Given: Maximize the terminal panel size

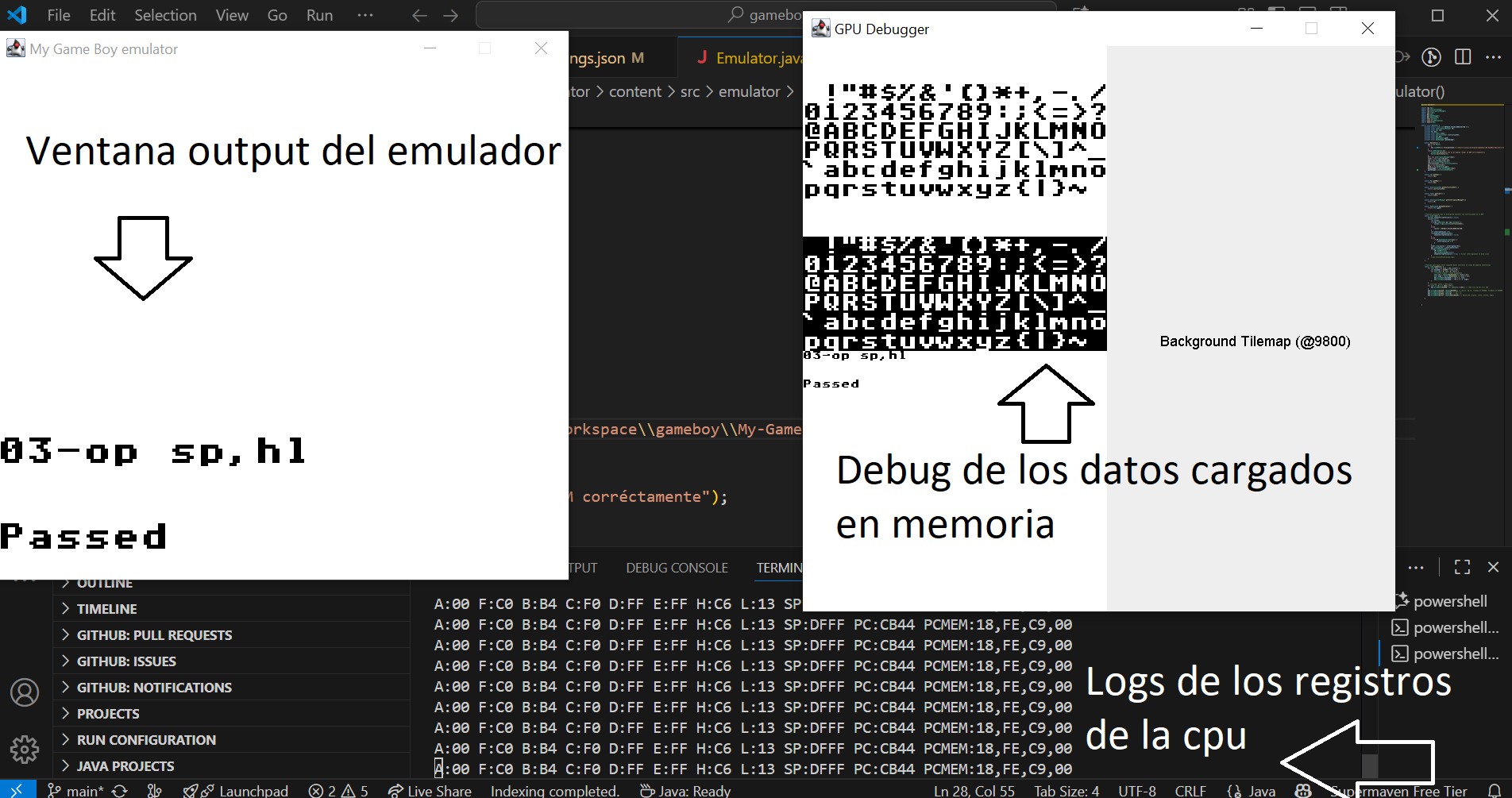Looking at the screenshot, I should point(1462,567).
